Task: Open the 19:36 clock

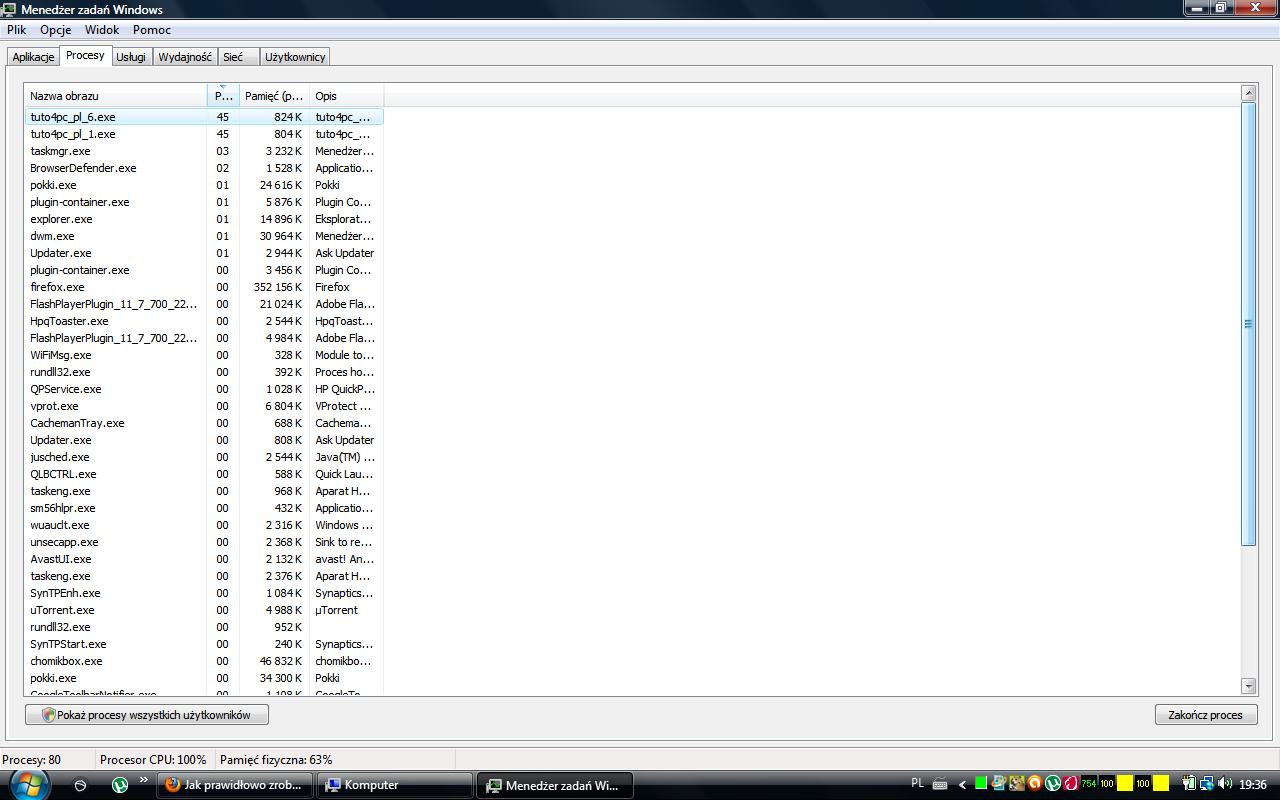Action: tap(1253, 785)
